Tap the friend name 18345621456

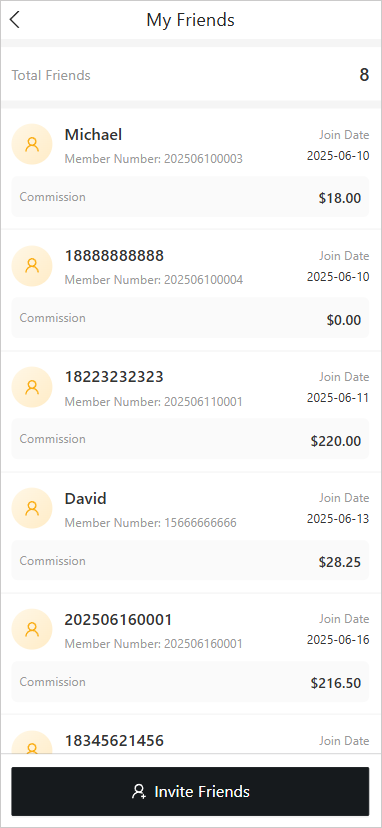point(114,741)
